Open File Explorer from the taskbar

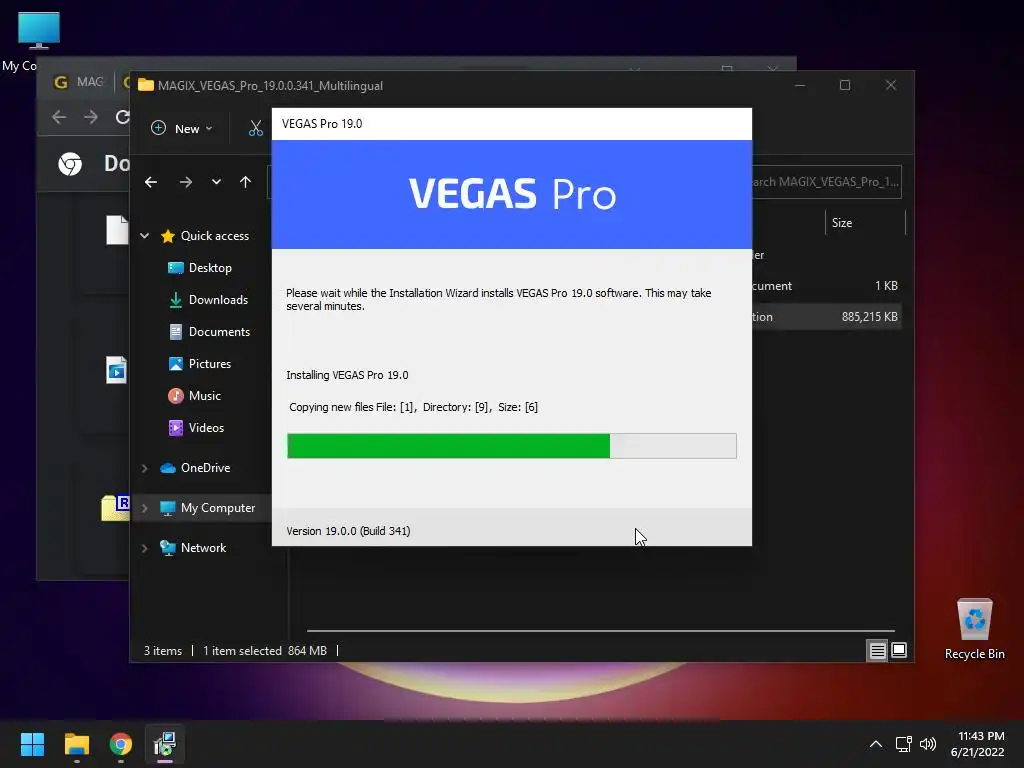coord(76,744)
